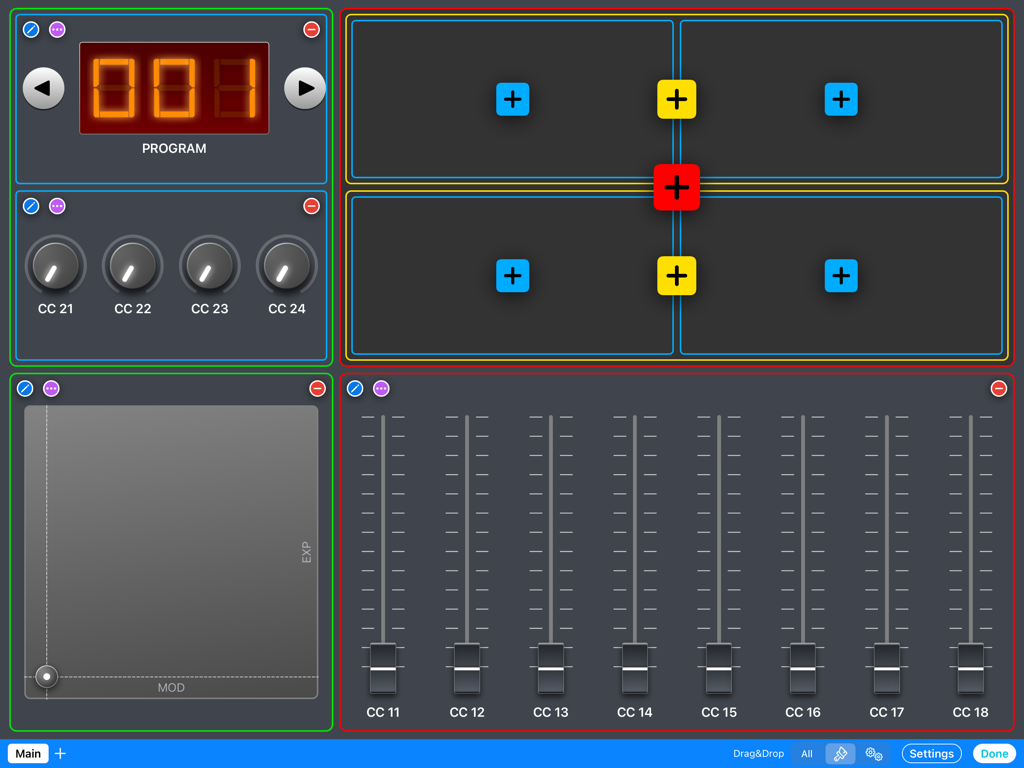Add a new page with the plus button
This screenshot has height=768, width=1024.
(x=59, y=753)
